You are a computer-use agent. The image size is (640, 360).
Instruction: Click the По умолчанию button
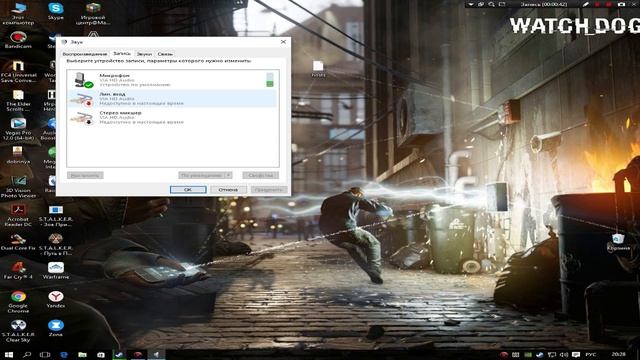[201, 176]
